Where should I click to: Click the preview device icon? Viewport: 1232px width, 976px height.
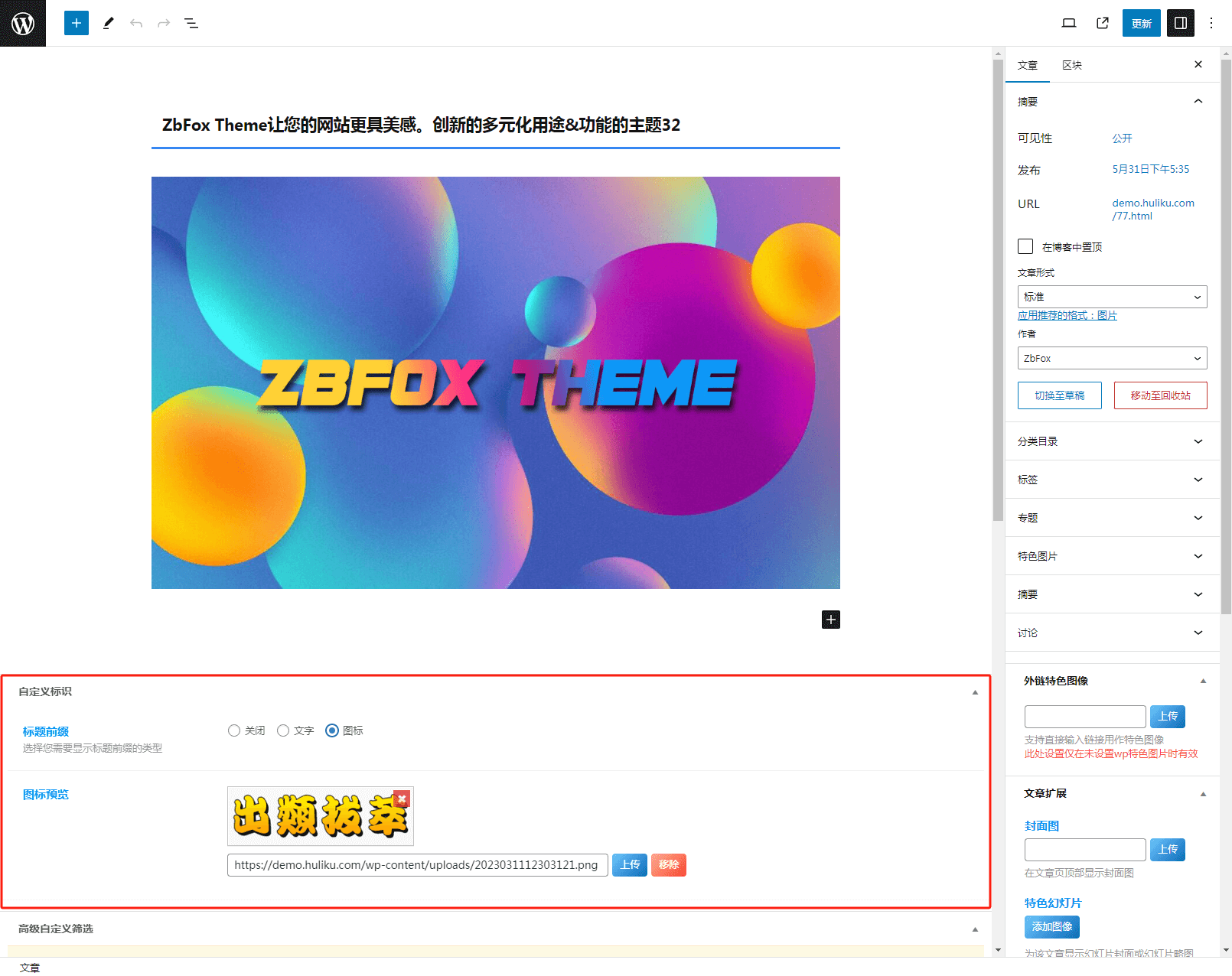tap(1069, 23)
